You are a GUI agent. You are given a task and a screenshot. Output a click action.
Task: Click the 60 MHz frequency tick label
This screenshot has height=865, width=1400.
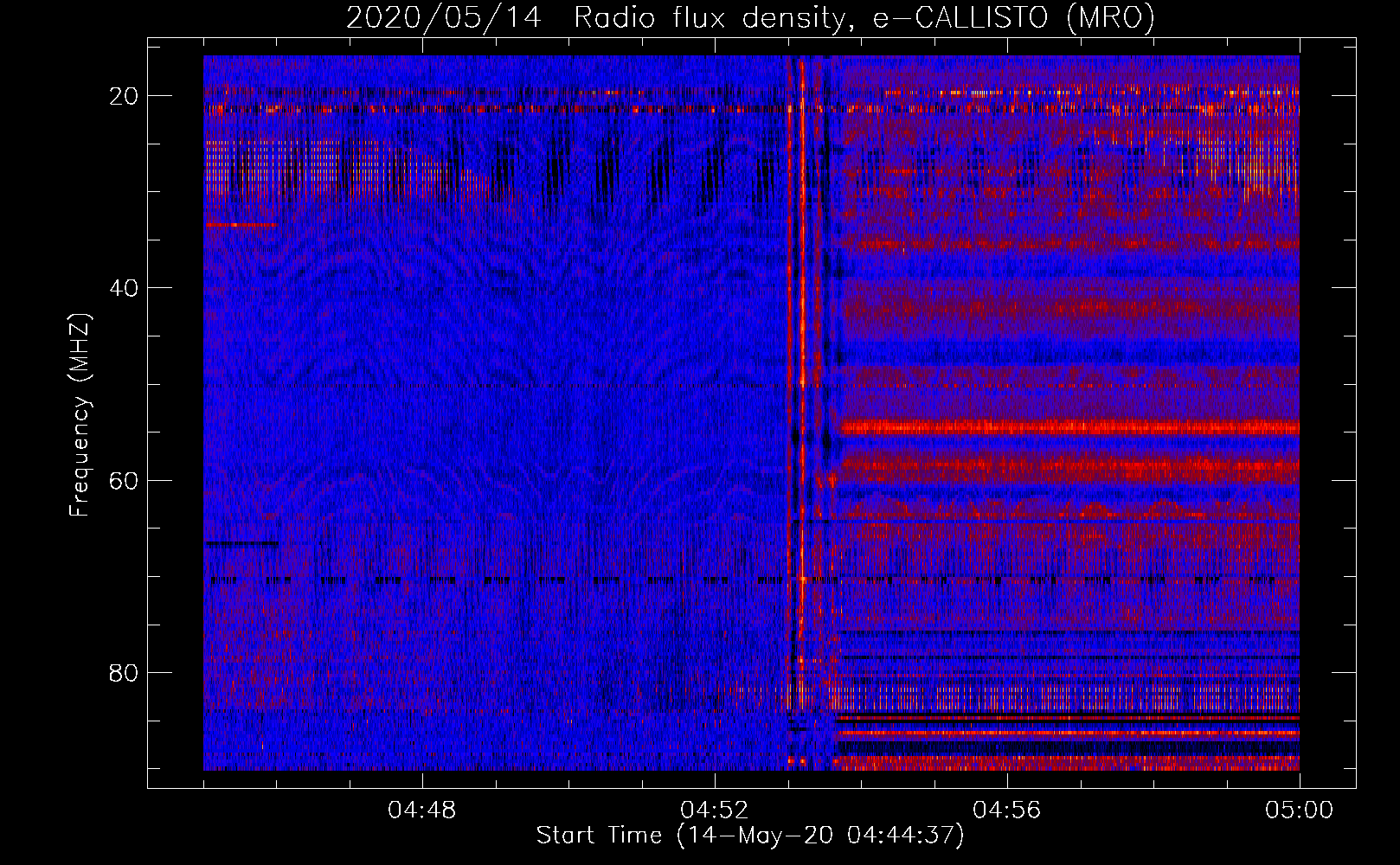pos(124,480)
